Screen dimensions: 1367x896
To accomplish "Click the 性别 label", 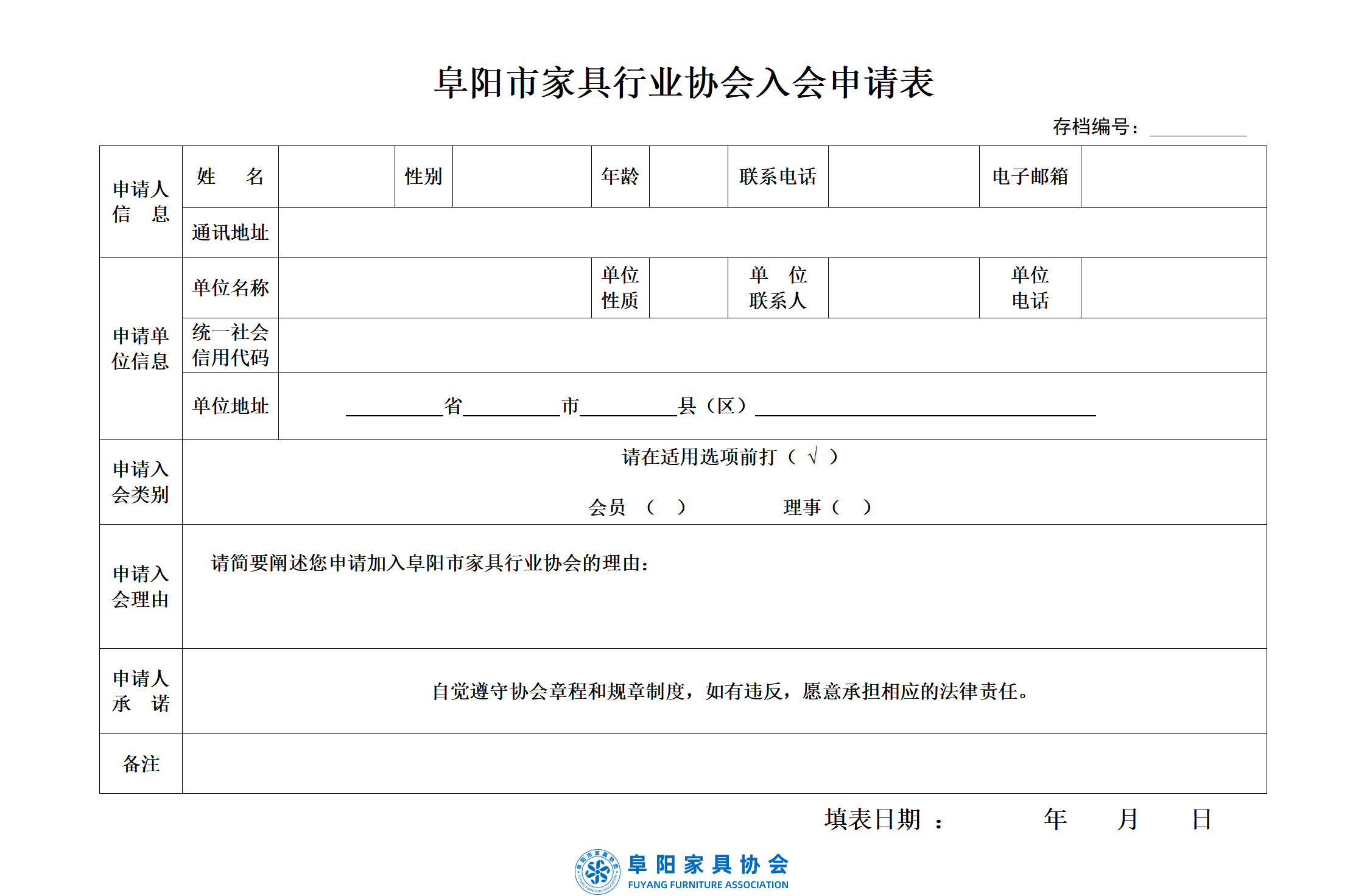I will pyautogui.click(x=424, y=177).
